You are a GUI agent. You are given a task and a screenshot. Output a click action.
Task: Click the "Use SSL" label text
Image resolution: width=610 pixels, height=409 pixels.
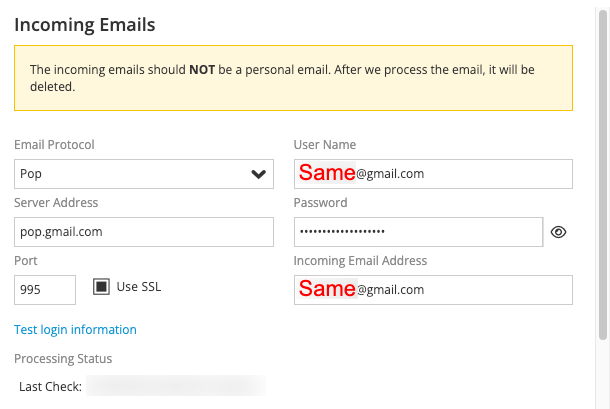point(139,287)
